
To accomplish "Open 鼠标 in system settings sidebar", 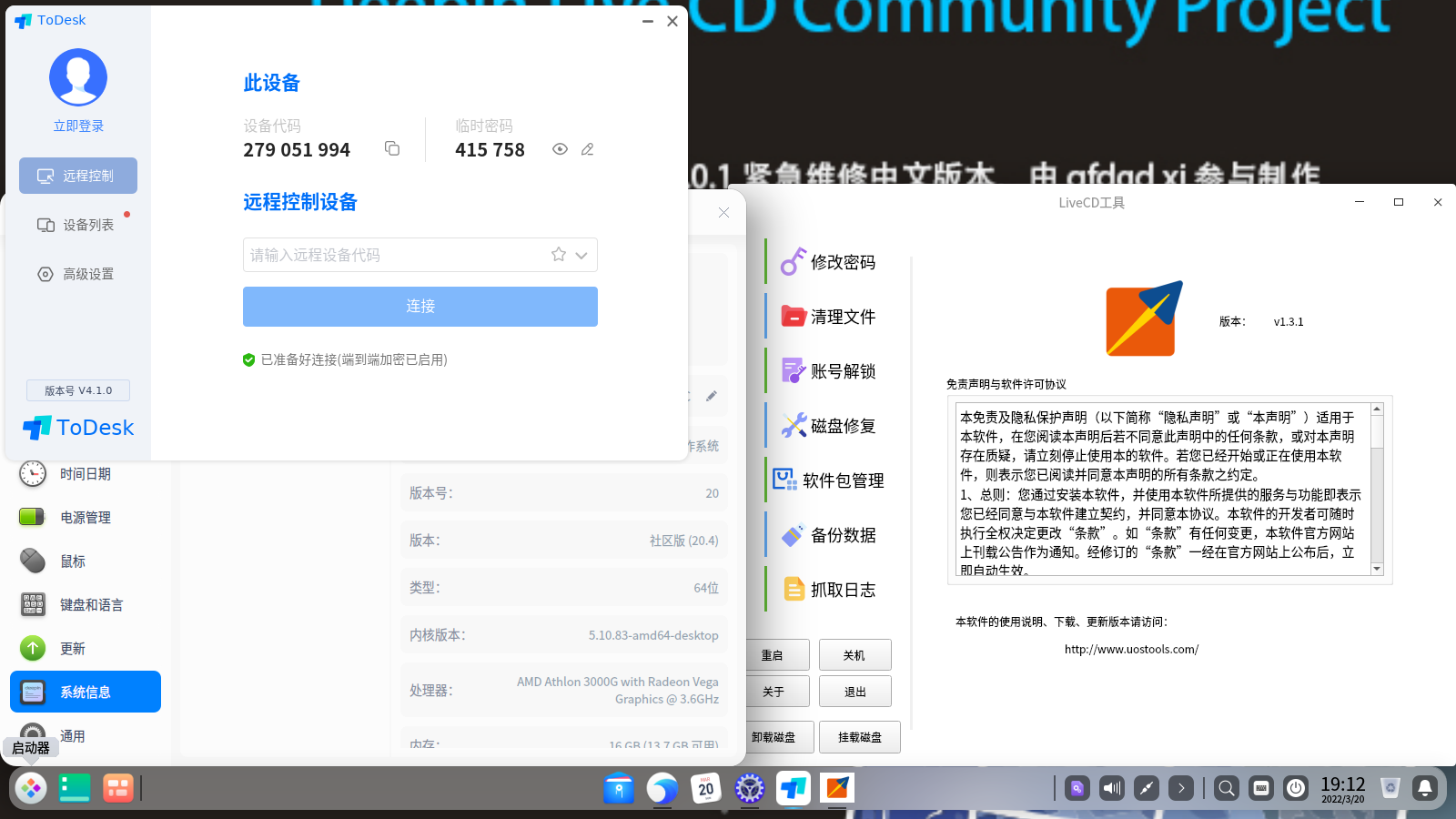I will coord(86,561).
